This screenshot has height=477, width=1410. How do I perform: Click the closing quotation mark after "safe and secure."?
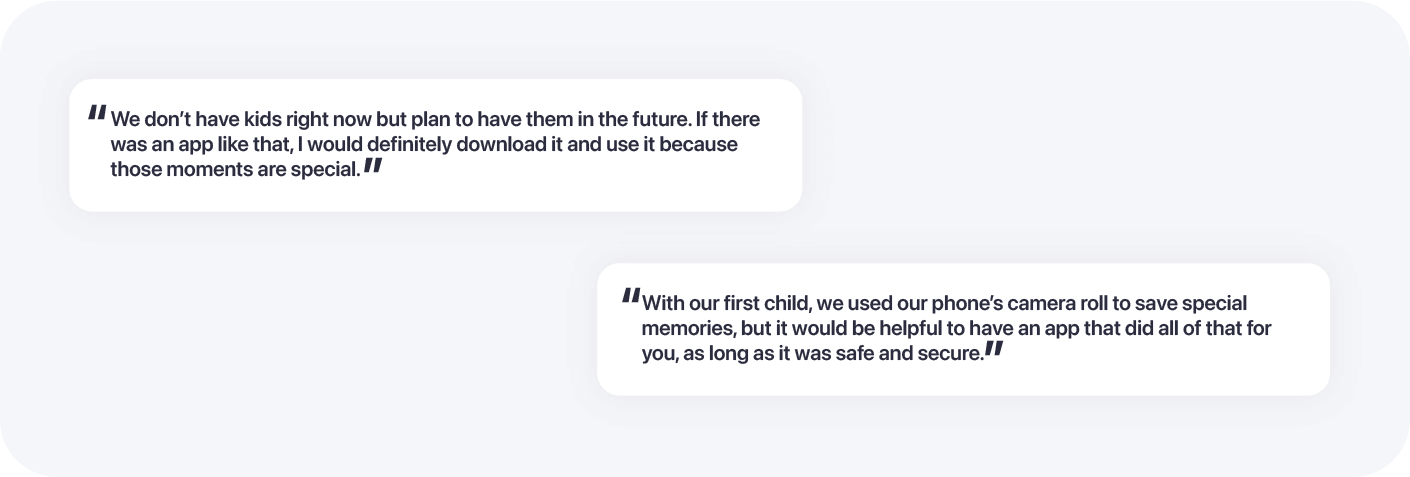pos(993,349)
